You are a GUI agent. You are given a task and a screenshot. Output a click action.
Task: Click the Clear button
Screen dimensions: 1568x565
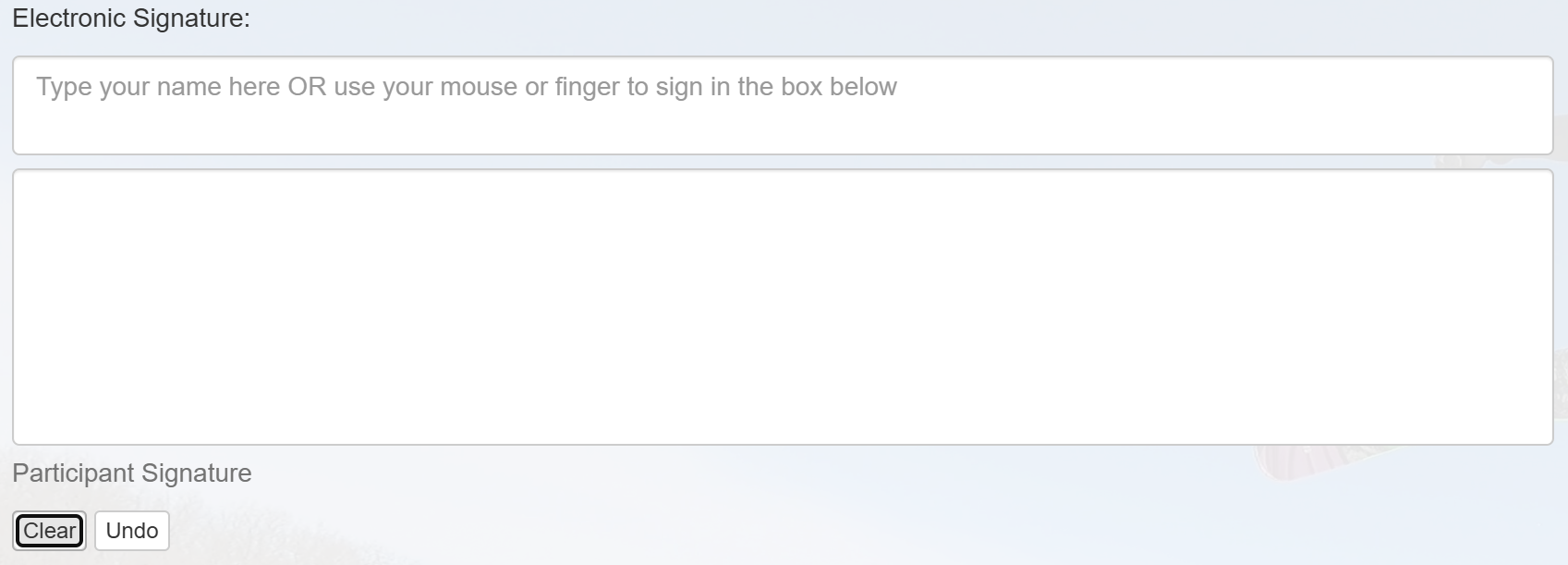point(50,531)
